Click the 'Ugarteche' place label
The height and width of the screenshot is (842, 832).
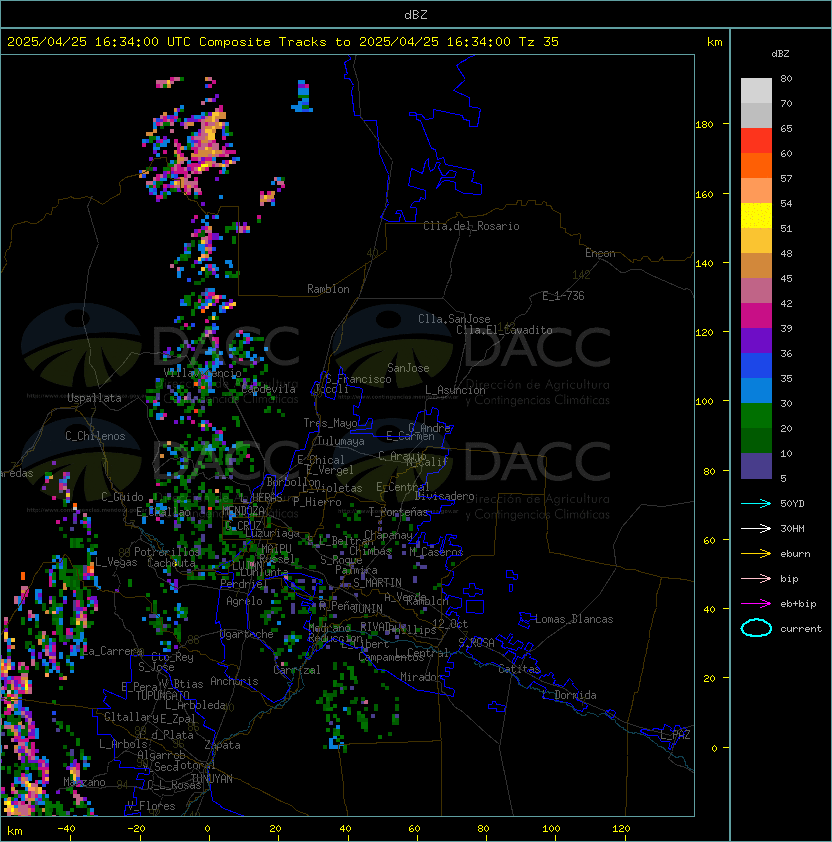(x=247, y=634)
